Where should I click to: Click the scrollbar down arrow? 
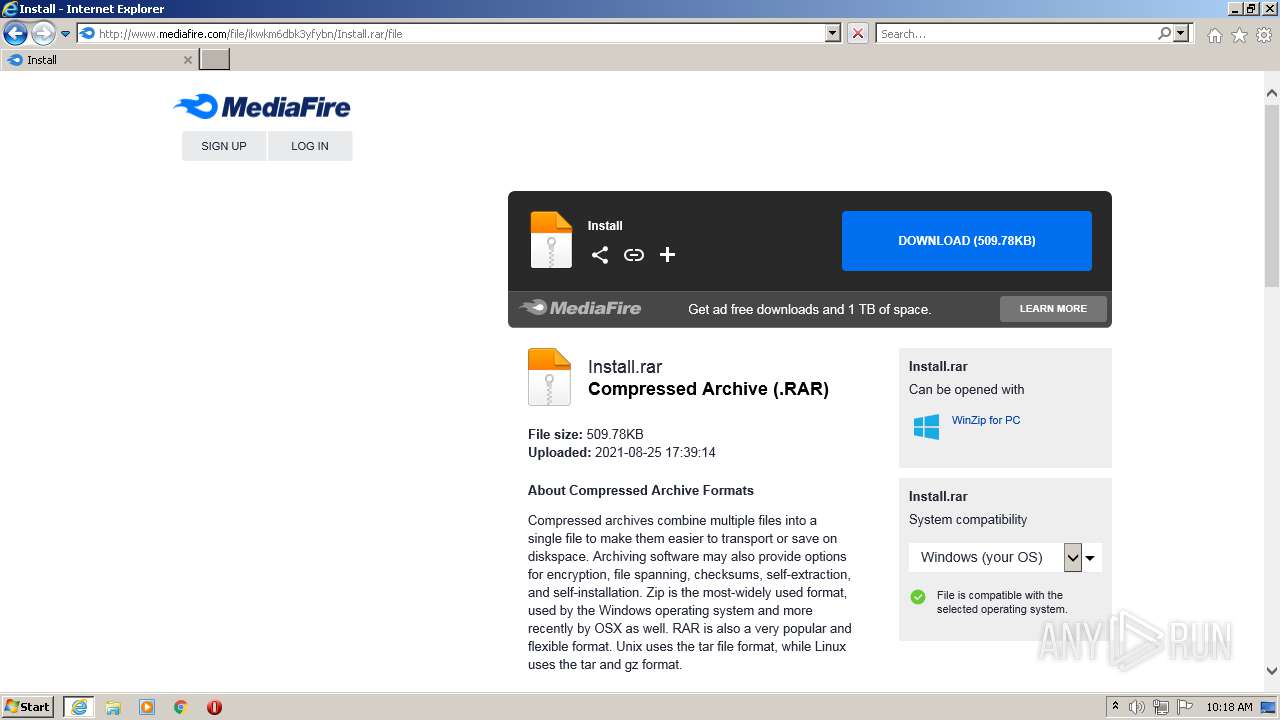(1272, 671)
